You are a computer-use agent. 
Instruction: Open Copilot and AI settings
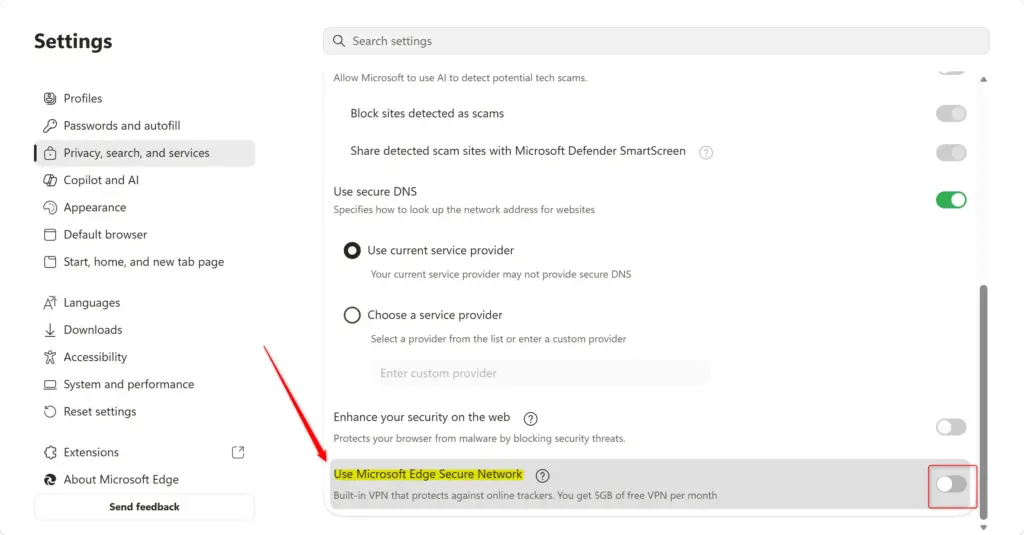(x=144, y=180)
